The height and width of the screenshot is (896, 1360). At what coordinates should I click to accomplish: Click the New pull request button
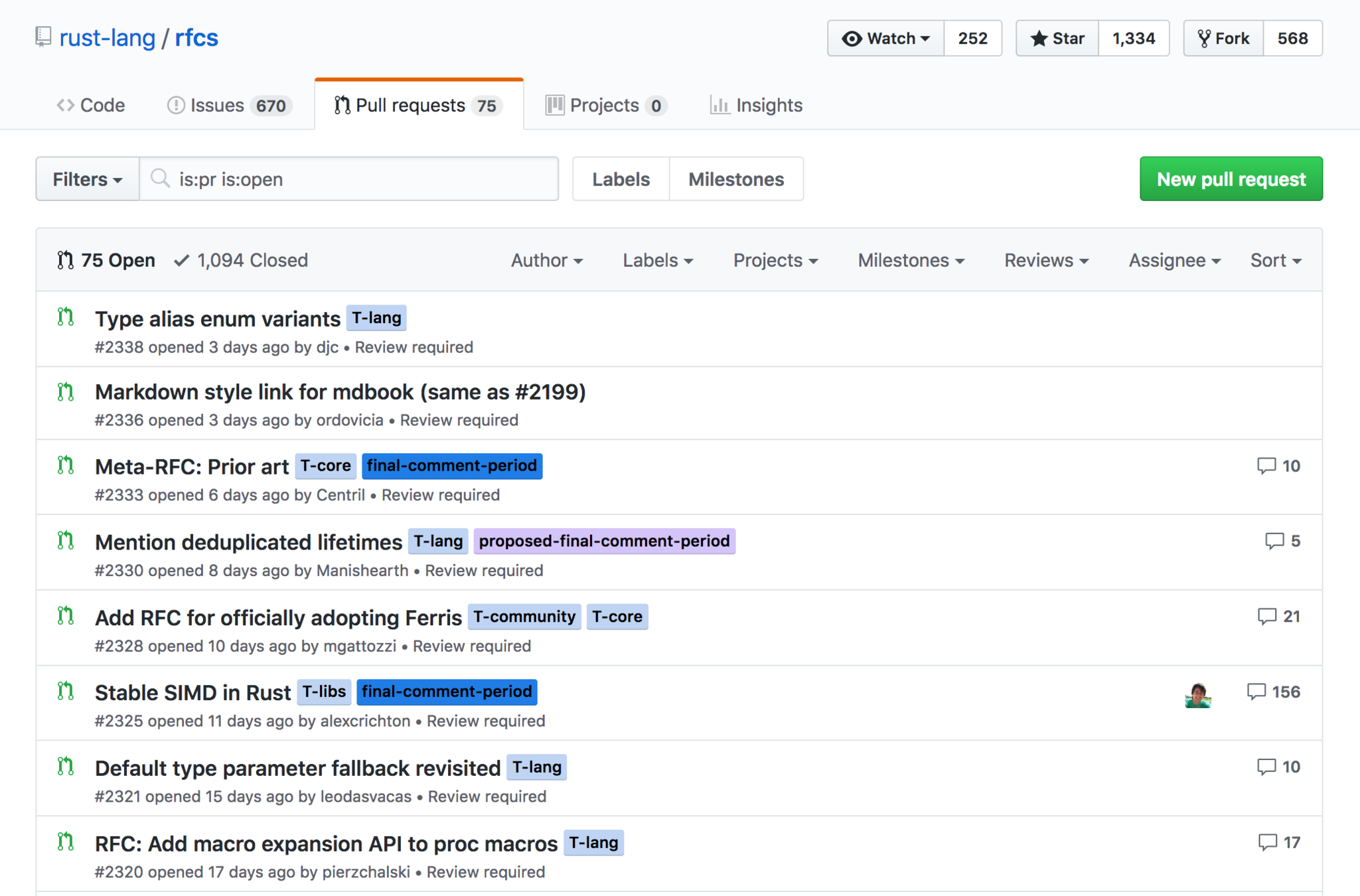tap(1231, 179)
